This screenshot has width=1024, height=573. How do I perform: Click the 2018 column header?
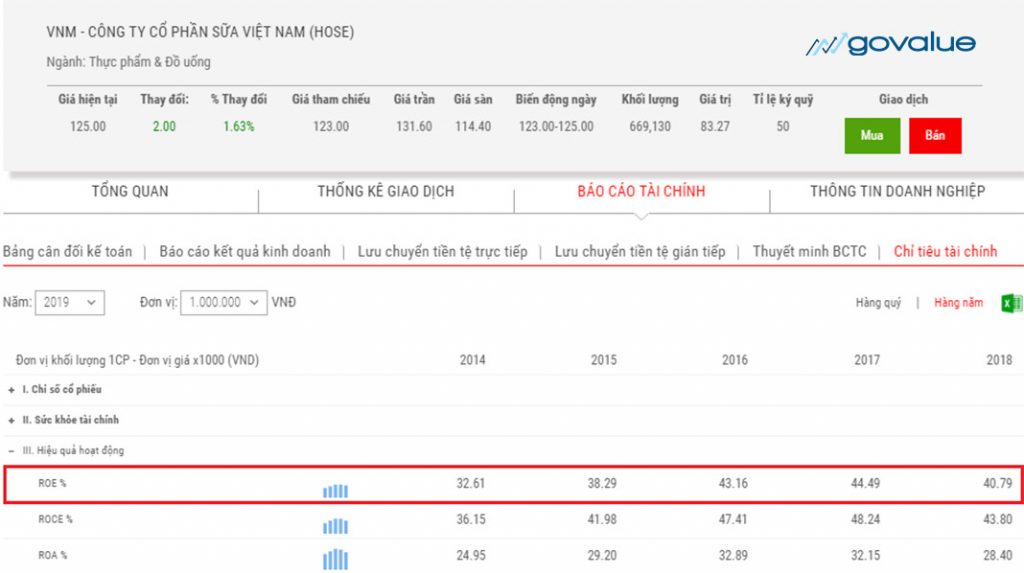tap(999, 360)
